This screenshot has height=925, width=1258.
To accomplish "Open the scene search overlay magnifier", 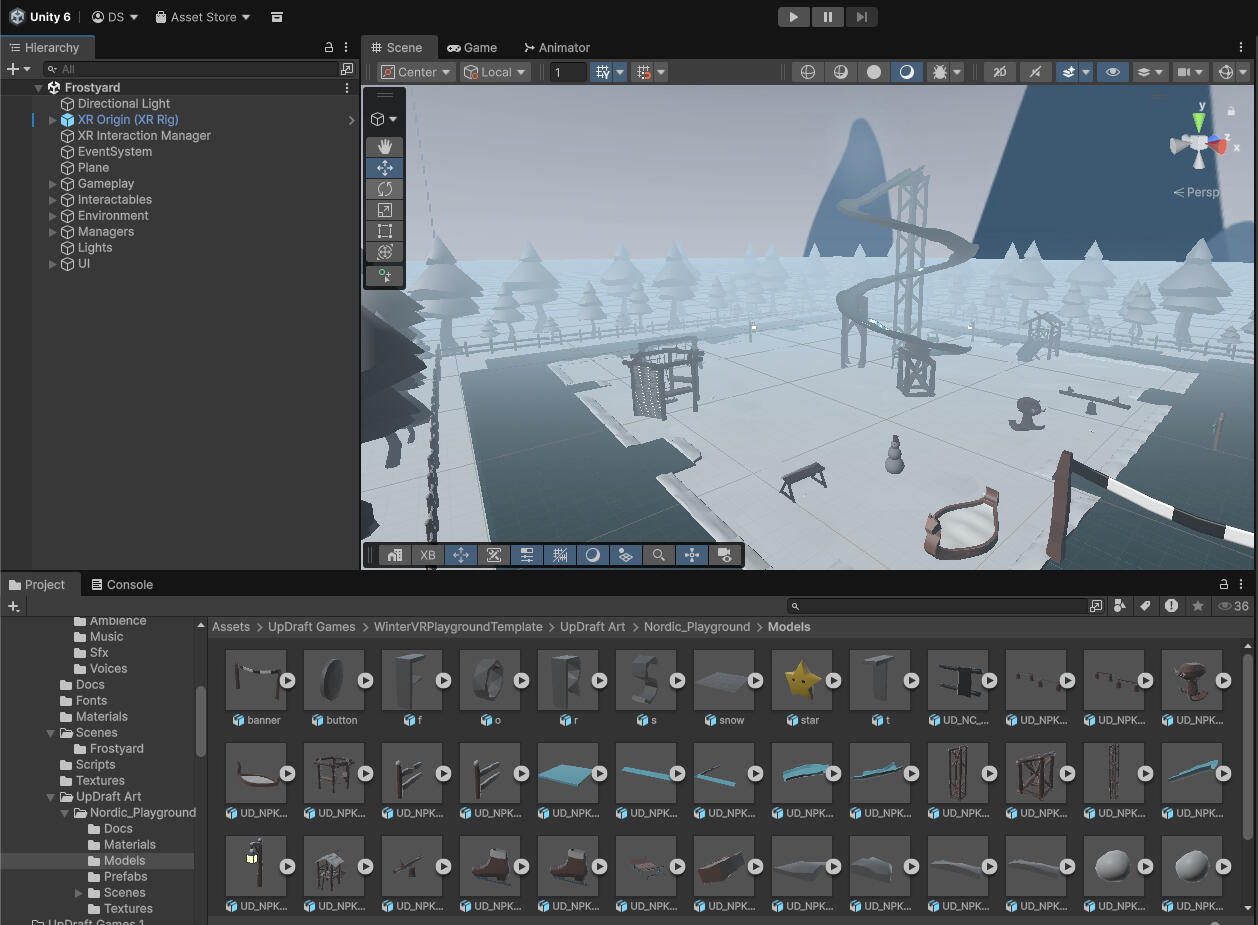I will click(658, 555).
